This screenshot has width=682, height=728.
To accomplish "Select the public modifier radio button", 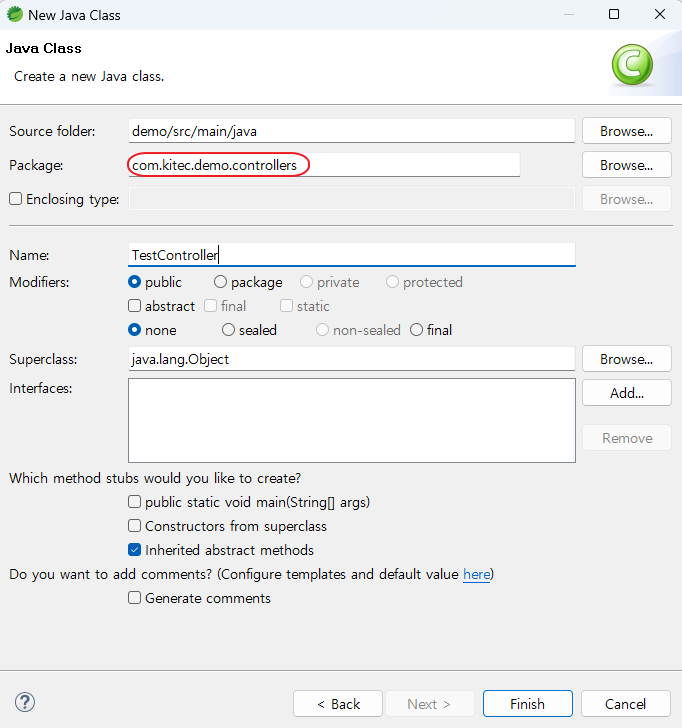I will [x=134, y=282].
